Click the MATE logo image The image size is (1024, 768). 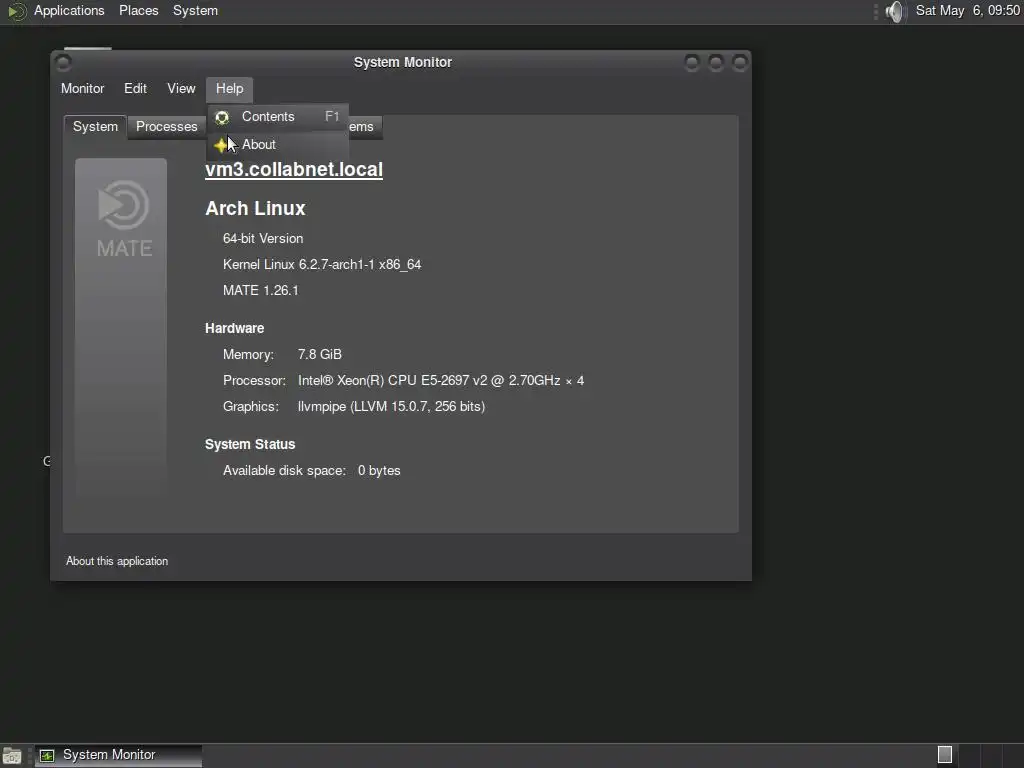[x=121, y=327]
